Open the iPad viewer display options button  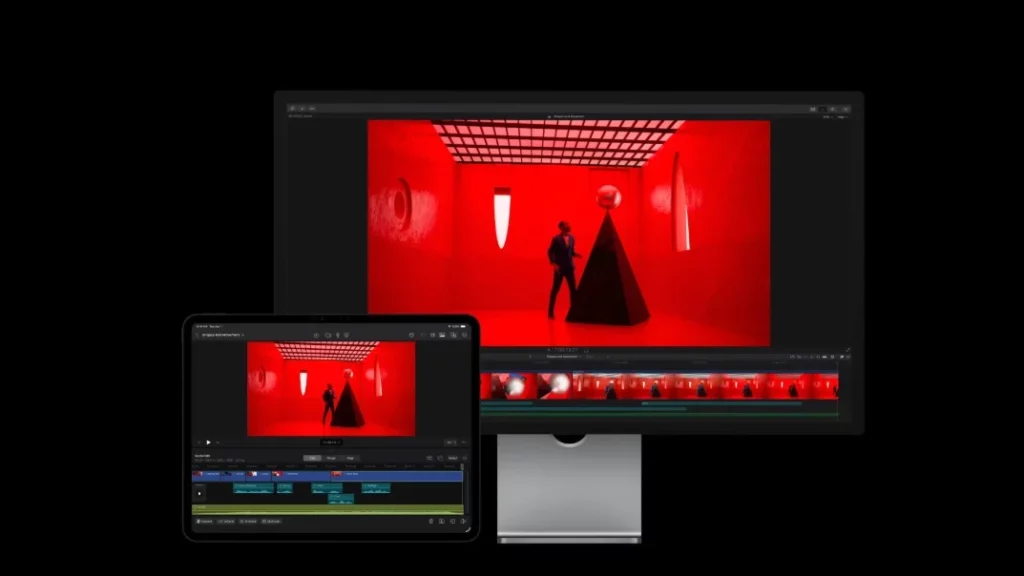coord(451,442)
